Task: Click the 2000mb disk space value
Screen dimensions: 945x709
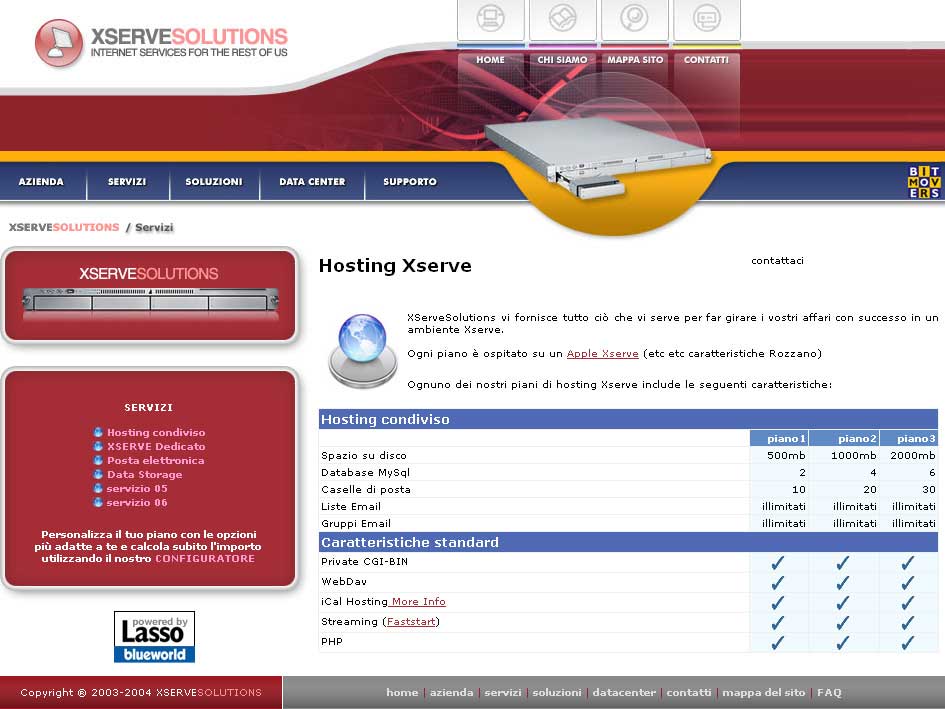Action: pos(912,455)
